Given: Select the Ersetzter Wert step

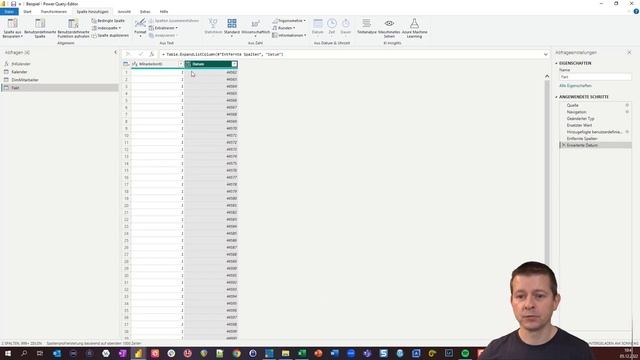Looking at the screenshot, I should point(579,125).
